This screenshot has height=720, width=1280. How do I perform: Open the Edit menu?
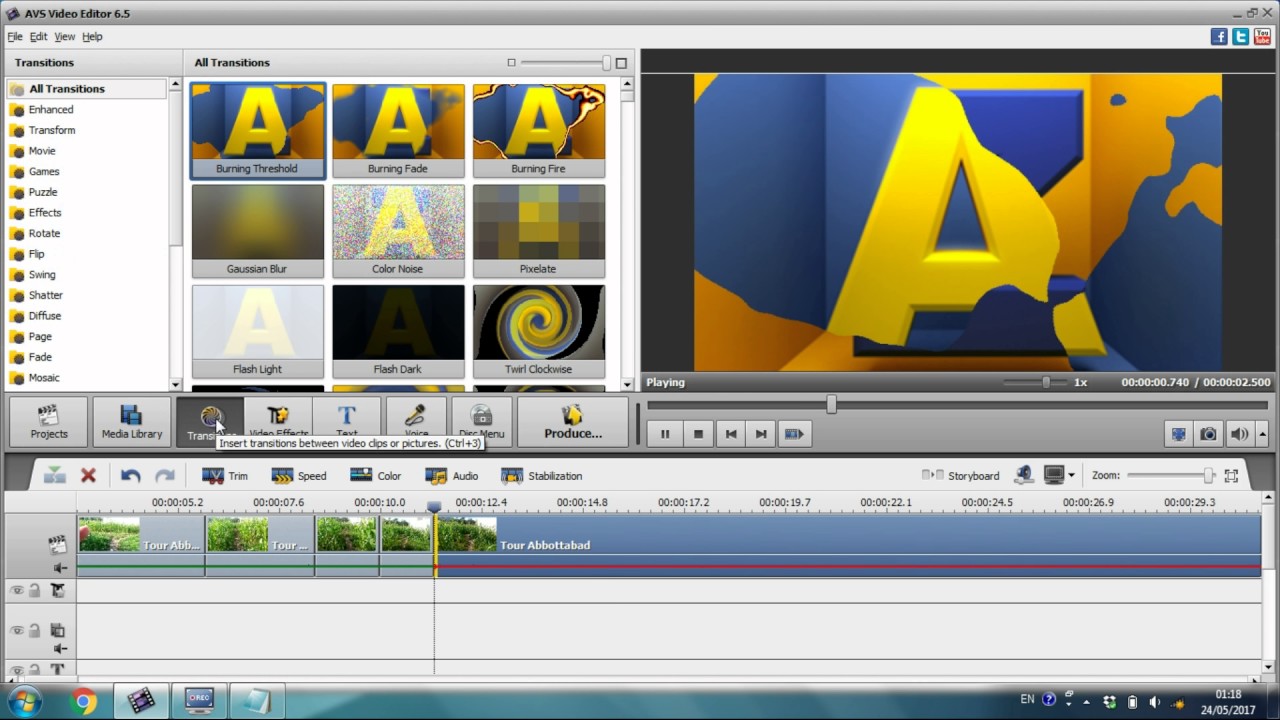(38, 36)
